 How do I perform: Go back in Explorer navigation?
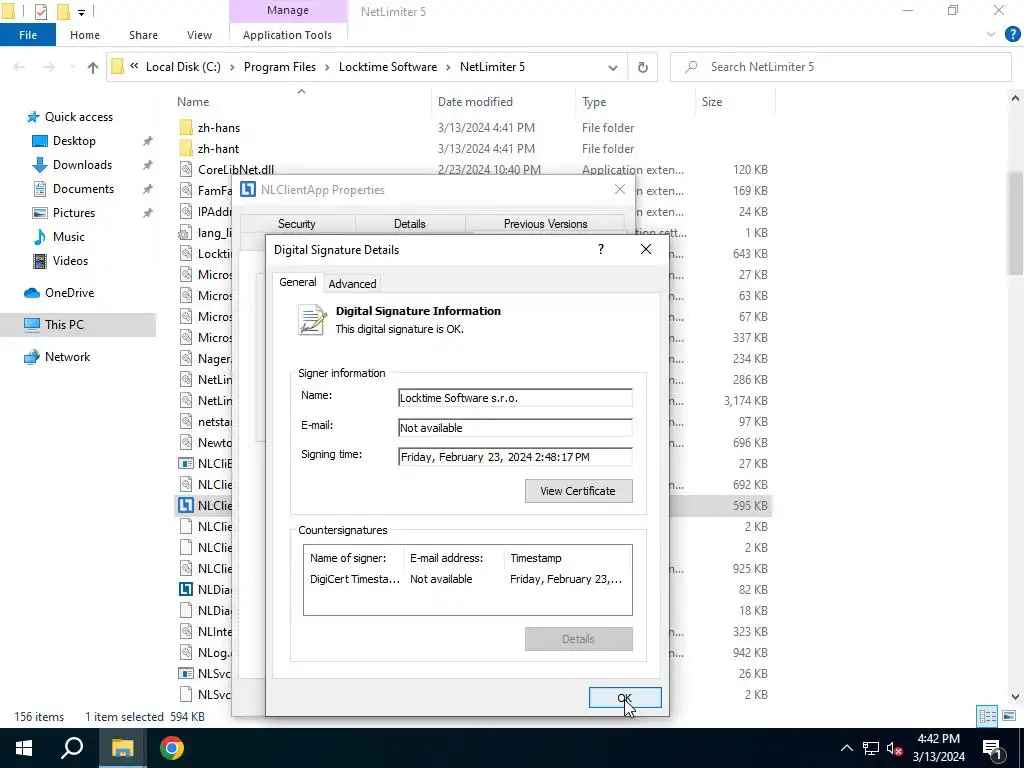[x=20, y=67]
